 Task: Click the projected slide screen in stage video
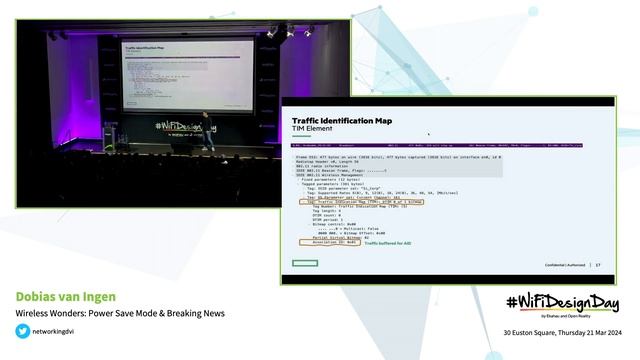coord(187,75)
